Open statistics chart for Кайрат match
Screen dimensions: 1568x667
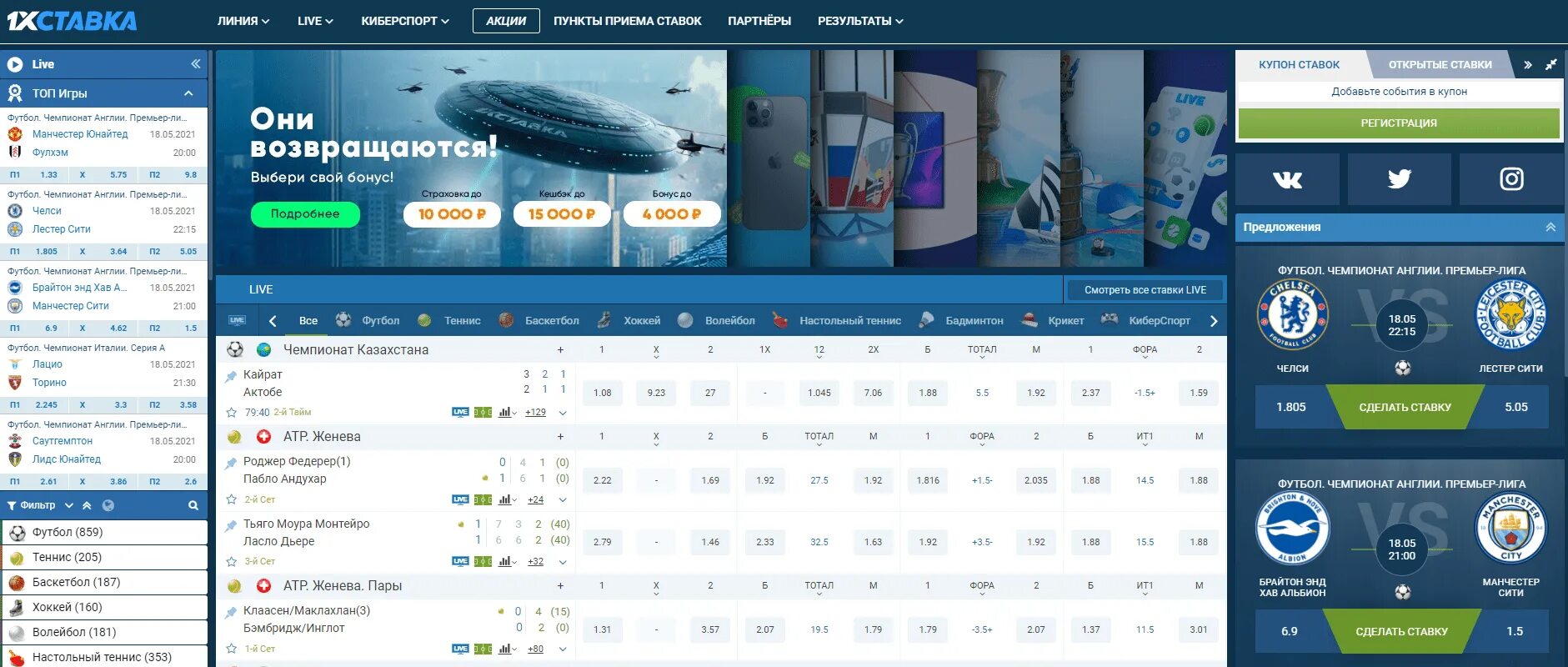[x=506, y=412]
